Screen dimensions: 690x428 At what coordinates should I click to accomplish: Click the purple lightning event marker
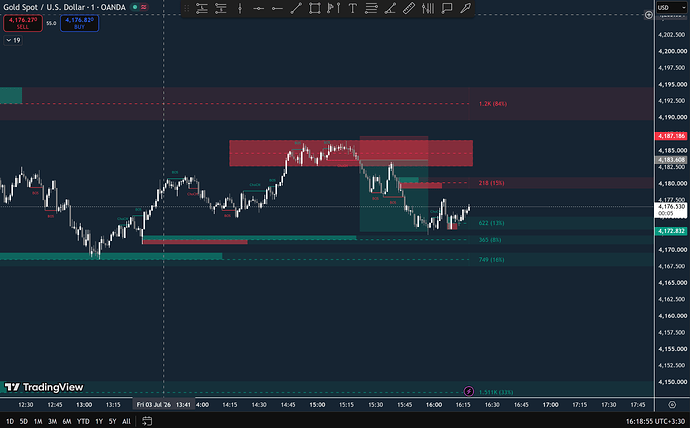(x=469, y=391)
